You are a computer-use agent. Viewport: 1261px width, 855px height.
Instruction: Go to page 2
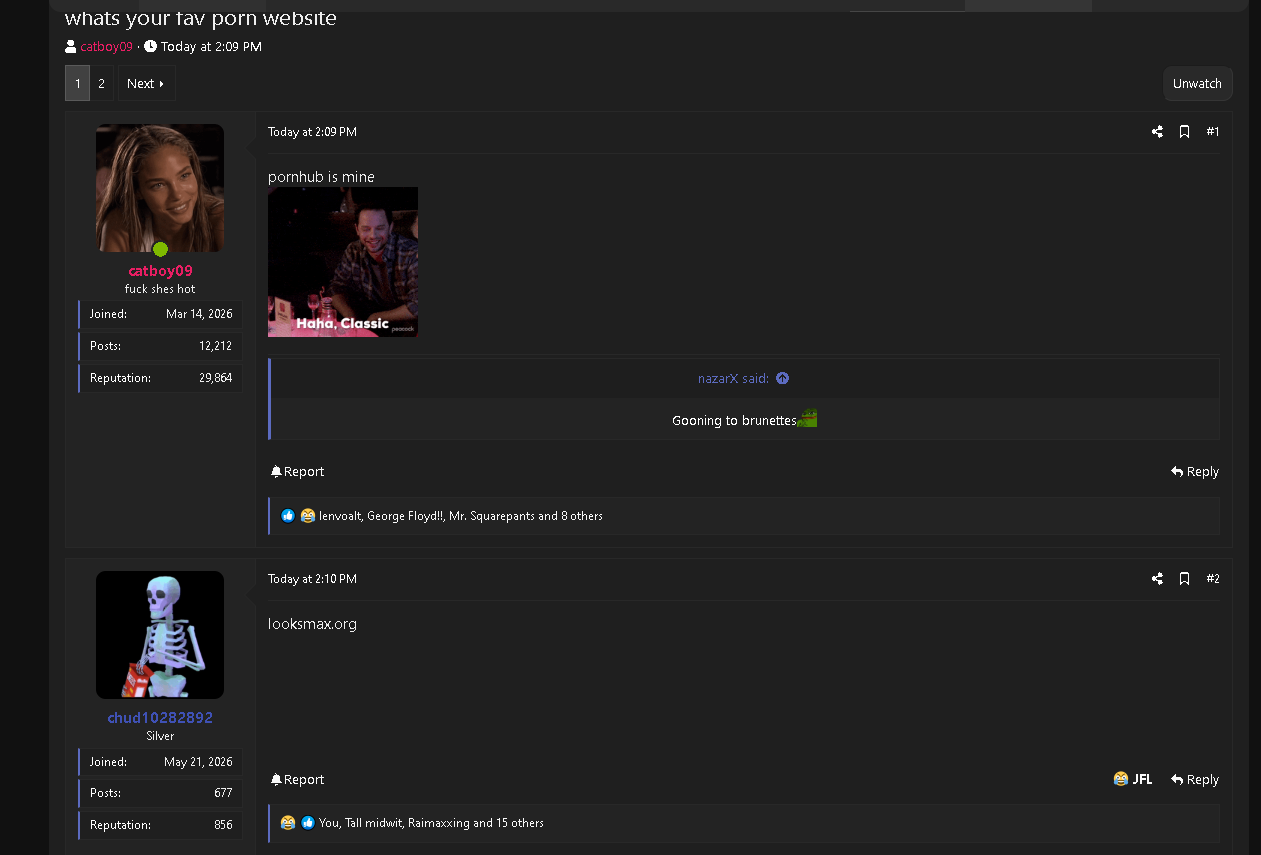101,84
